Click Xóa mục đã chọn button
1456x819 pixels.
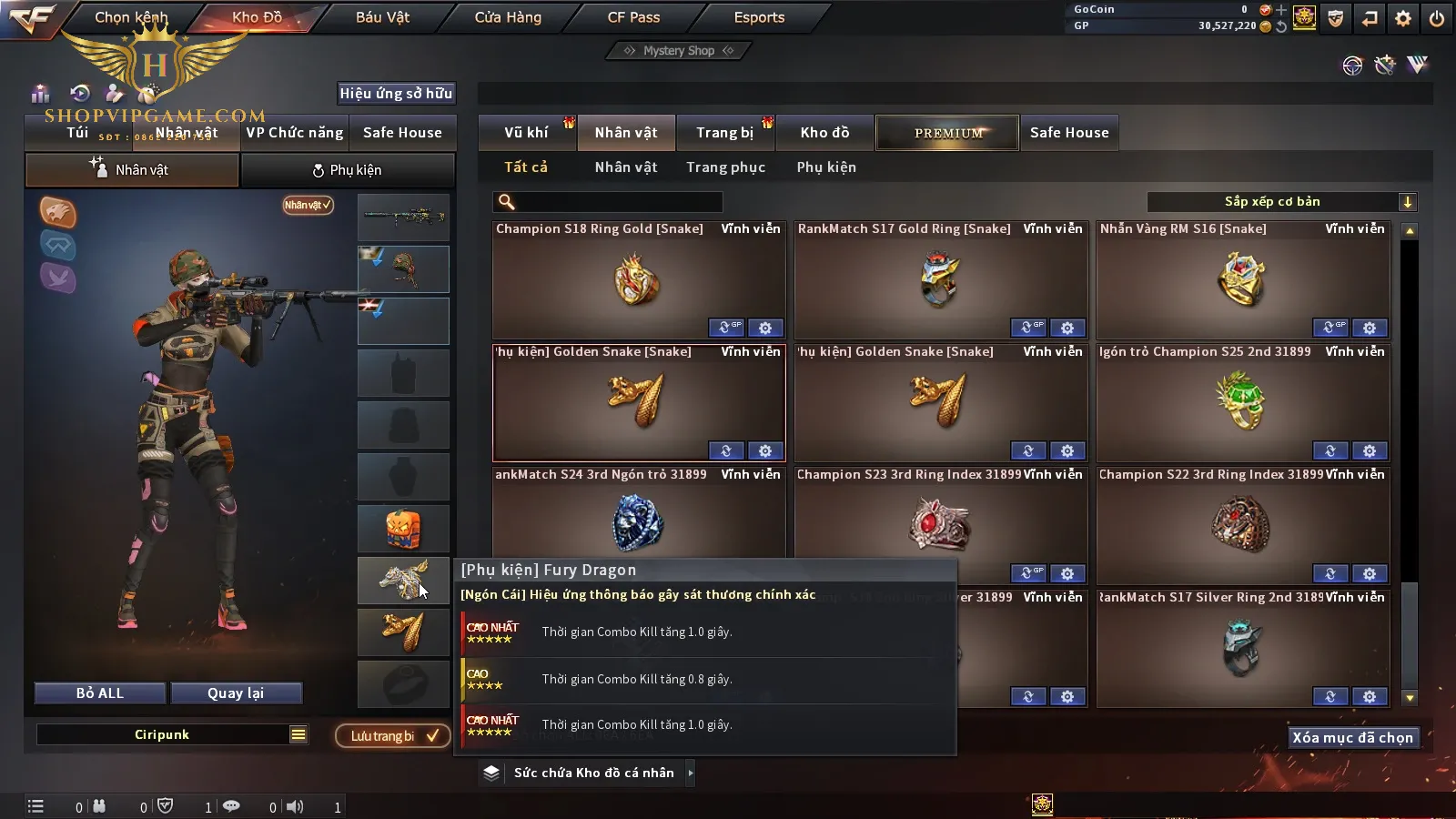pos(1353,737)
